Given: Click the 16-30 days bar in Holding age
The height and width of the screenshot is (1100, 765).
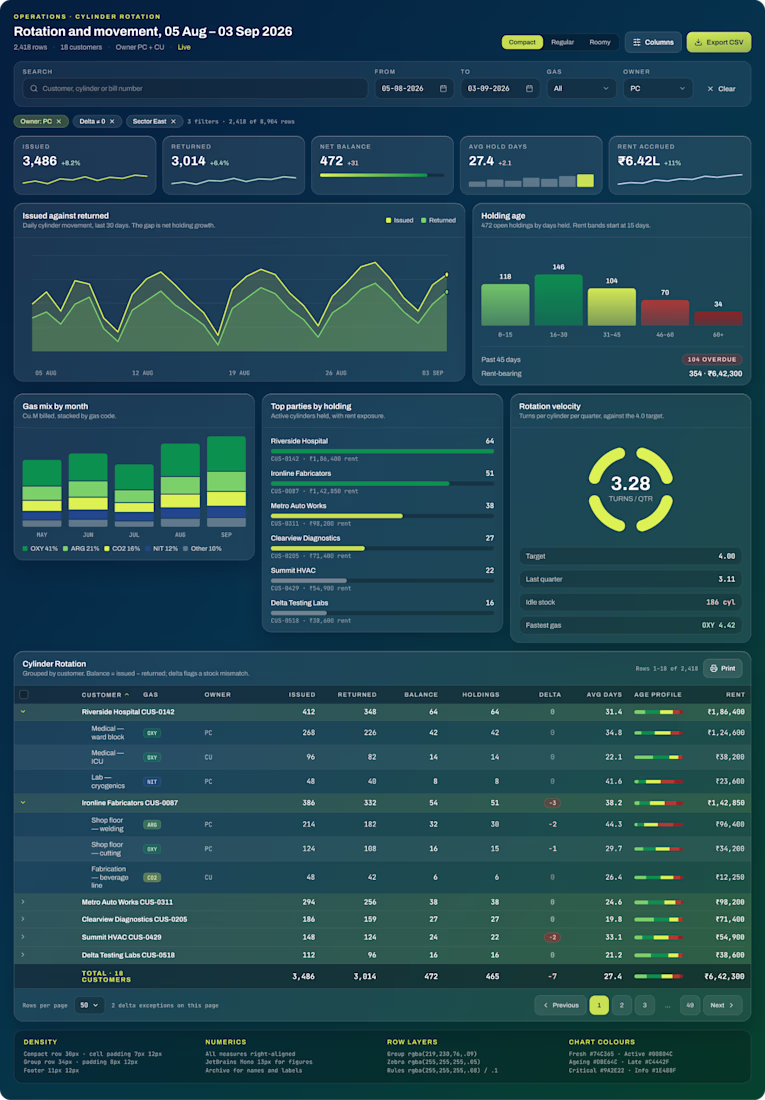Looking at the screenshot, I should pyautogui.click(x=559, y=300).
